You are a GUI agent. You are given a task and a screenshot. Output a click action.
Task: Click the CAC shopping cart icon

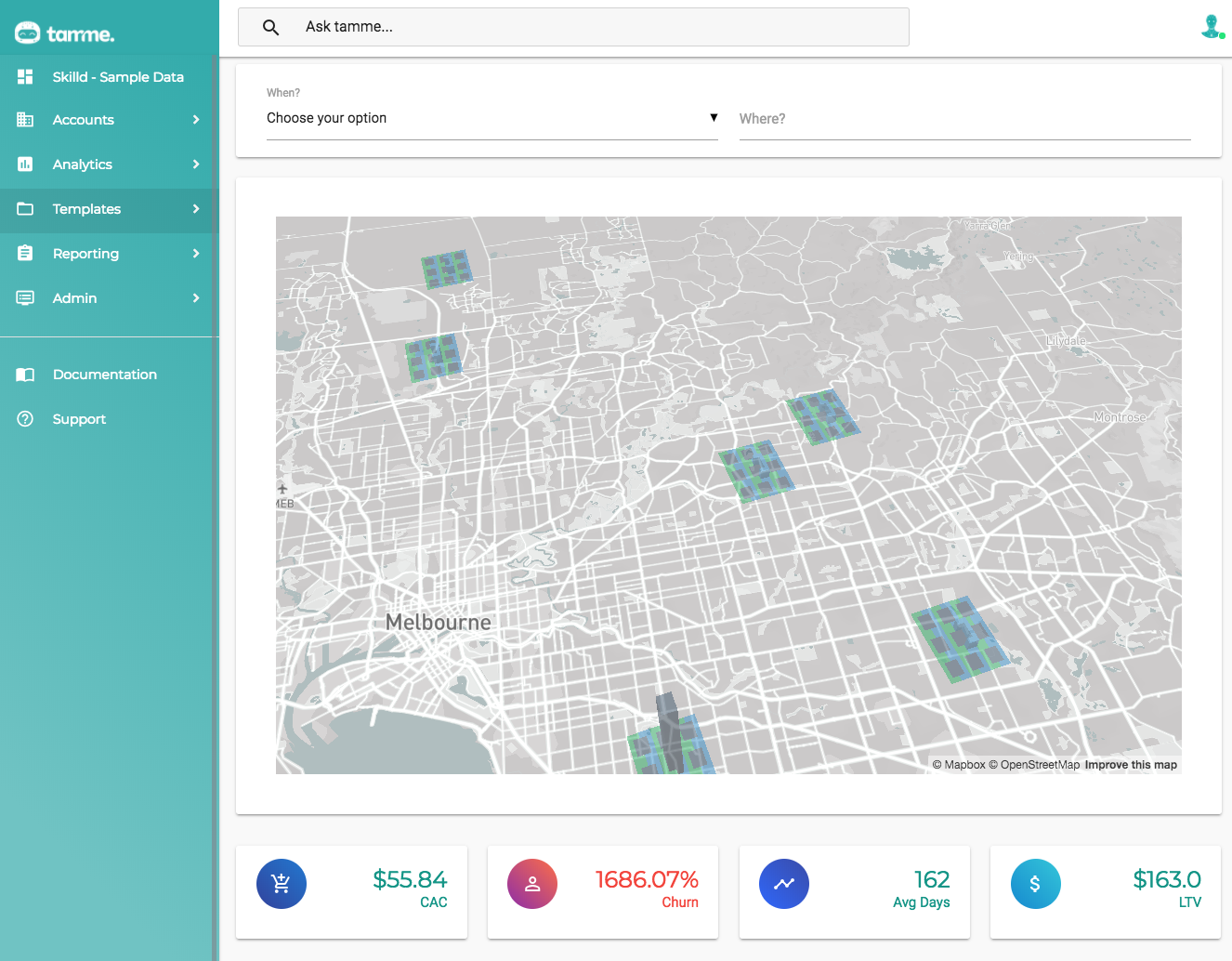(282, 884)
